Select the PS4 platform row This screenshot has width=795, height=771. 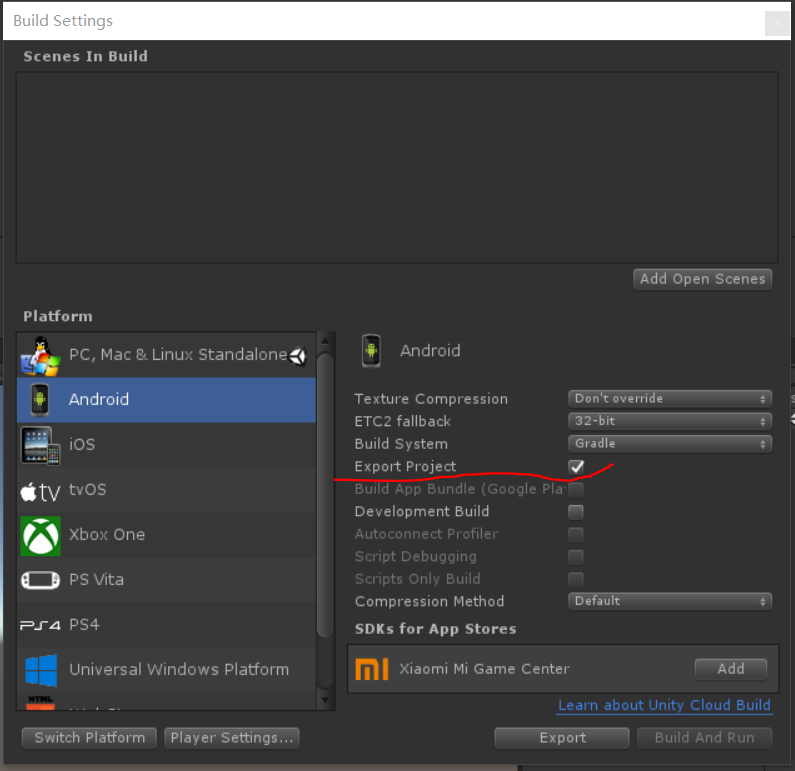click(x=166, y=625)
